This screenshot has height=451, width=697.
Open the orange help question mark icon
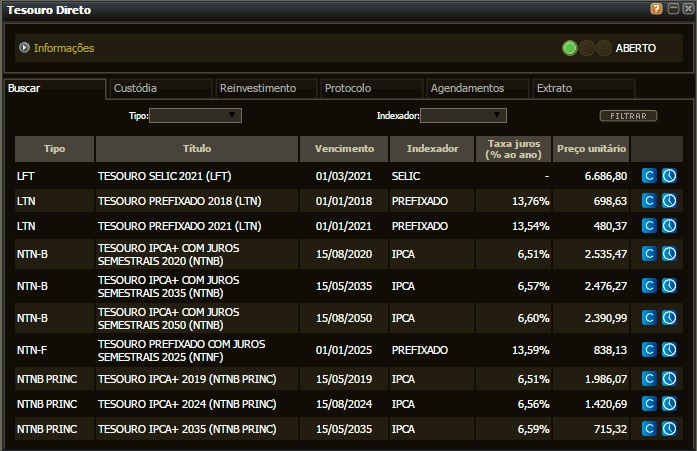[x=656, y=9]
